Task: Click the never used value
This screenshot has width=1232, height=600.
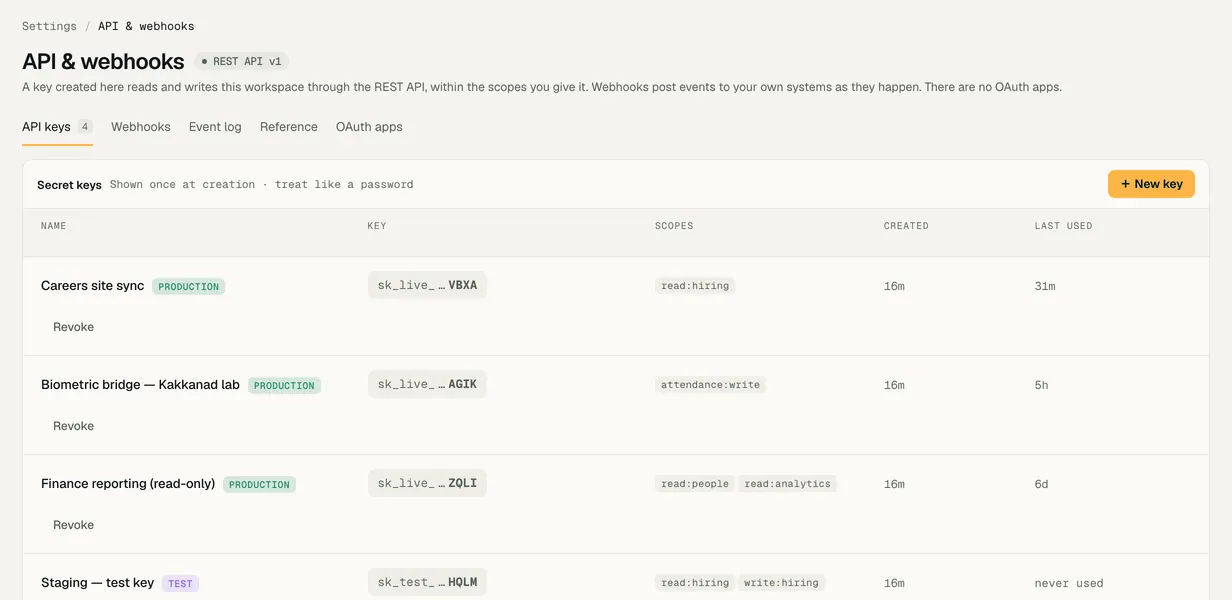Action: point(1069,583)
